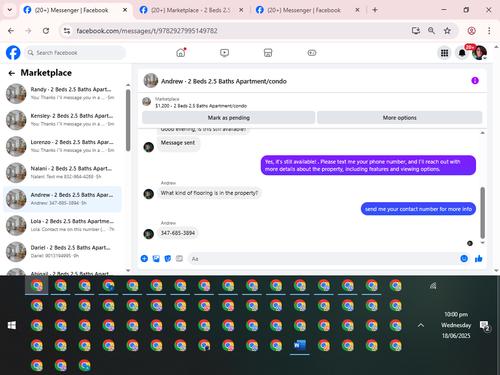Viewport: 500px width, 375px height.
Task: View site information icon in address bar
Action: pos(67,31)
